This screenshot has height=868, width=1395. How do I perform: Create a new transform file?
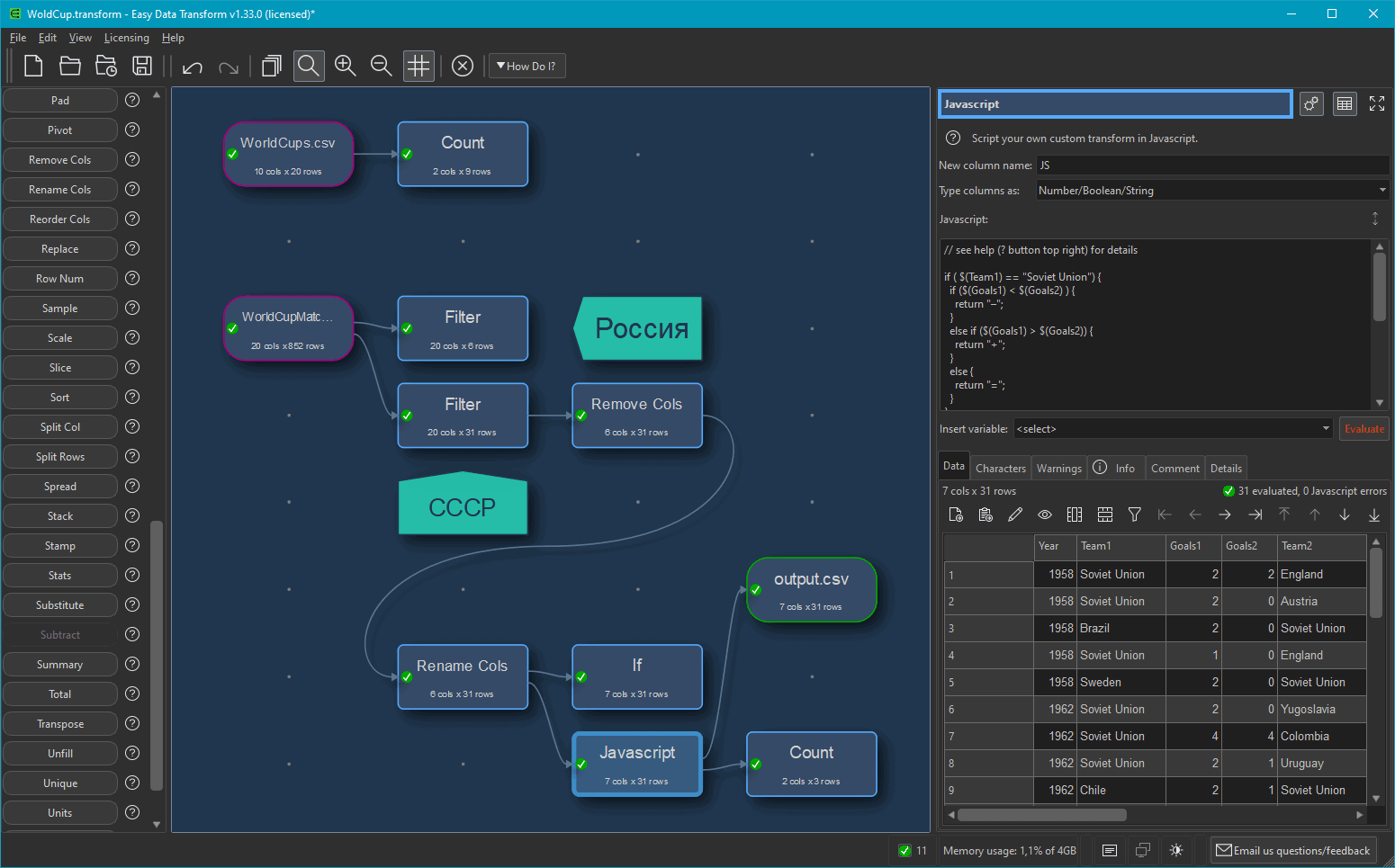33,66
